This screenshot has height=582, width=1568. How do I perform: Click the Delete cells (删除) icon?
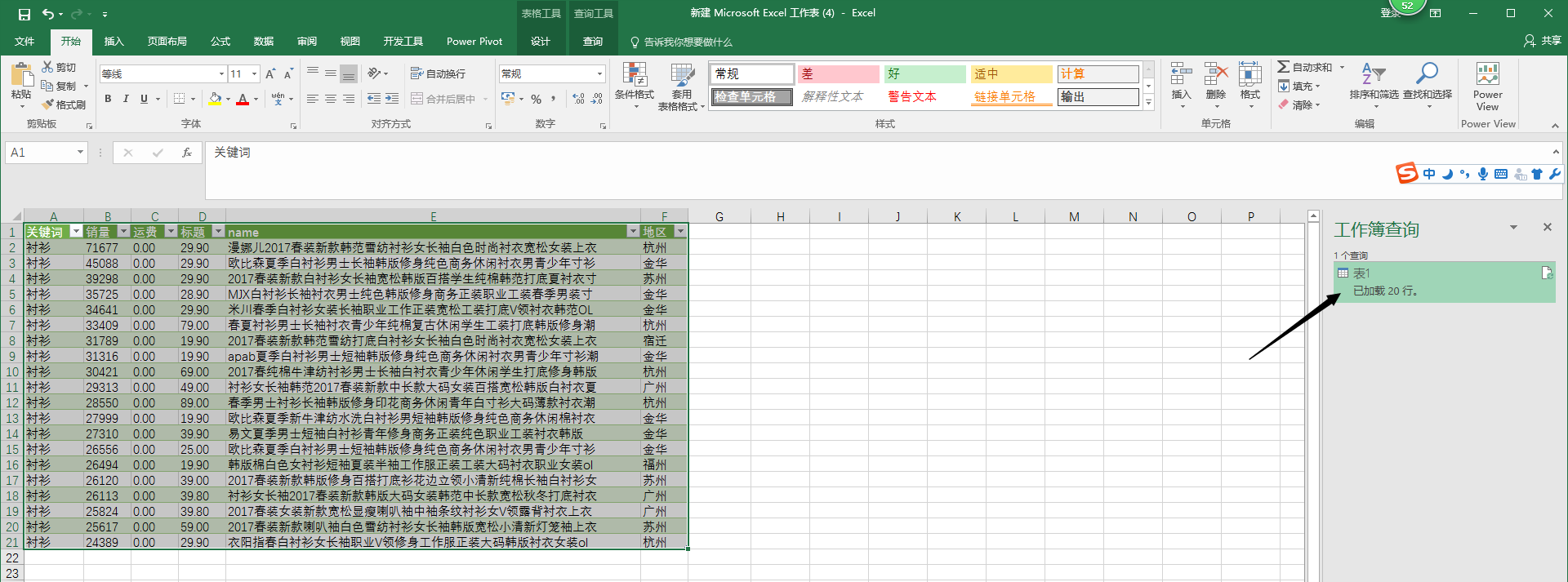tap(1215, 75)
